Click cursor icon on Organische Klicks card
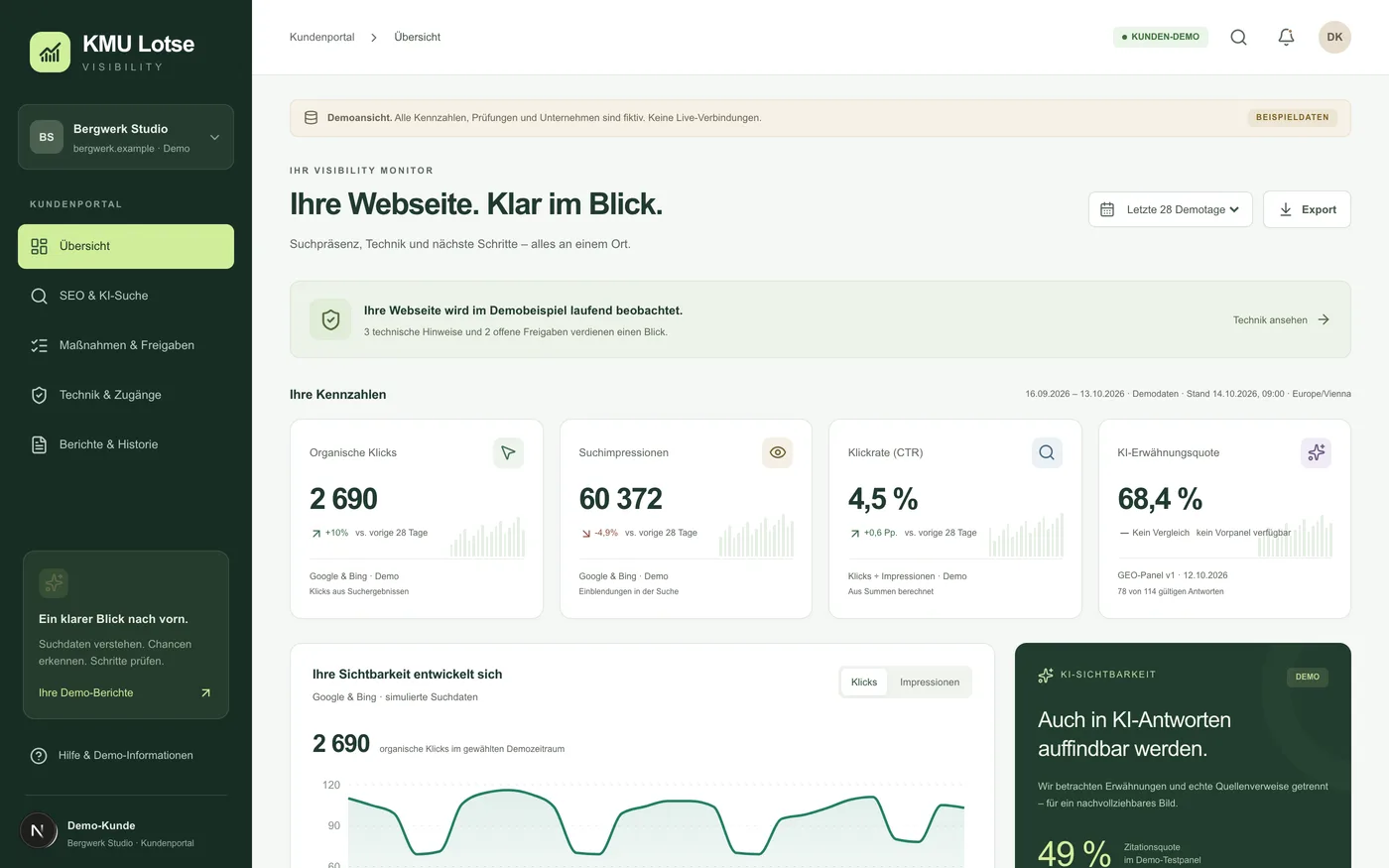Viewport: 1389px width, 868px height. point(508,452)
